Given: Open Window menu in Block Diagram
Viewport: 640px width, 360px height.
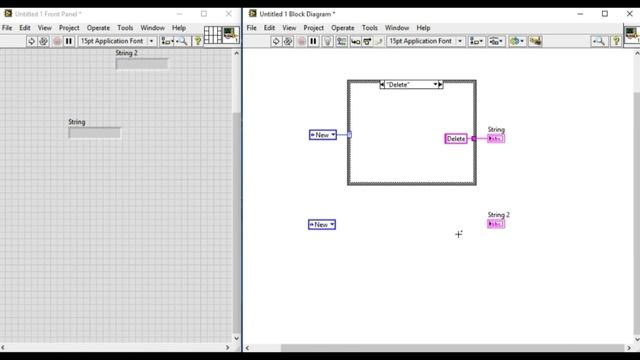Looking at the screenshot, I should pyautogui.click(x=397, y=28).
